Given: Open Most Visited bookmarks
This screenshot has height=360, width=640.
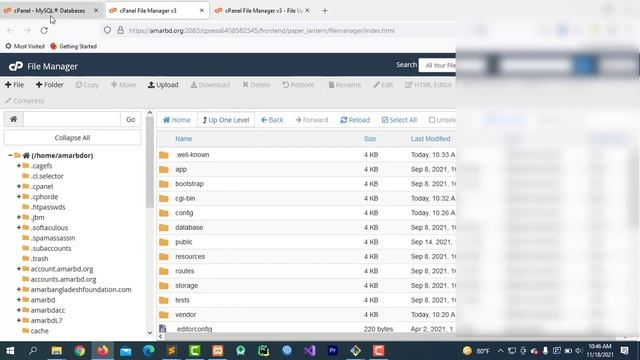Looking at the screenshot, I should (25, 46).
